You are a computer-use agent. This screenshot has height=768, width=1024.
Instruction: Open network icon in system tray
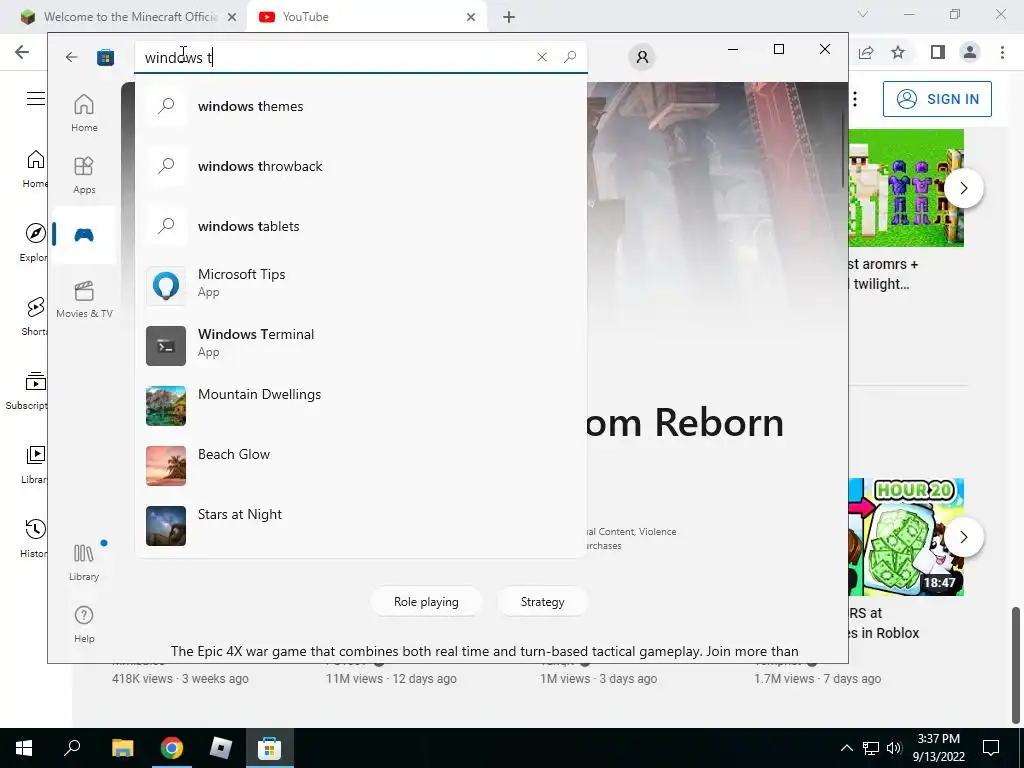(x=871, y=748)
